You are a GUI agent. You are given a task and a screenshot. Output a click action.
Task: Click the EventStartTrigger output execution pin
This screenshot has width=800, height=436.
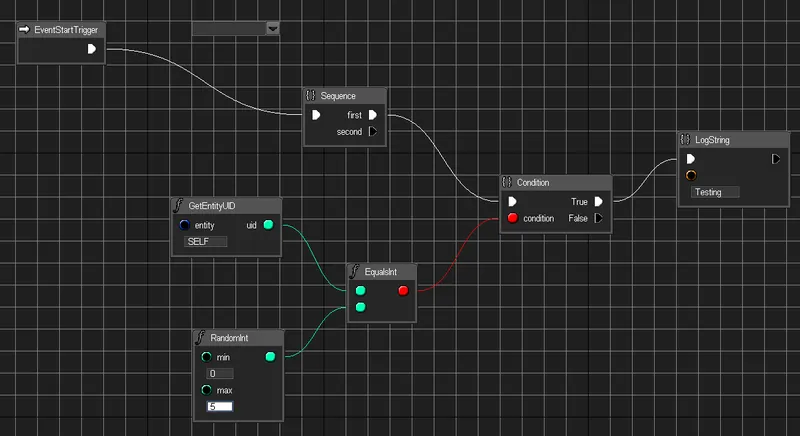pos(91,49)
